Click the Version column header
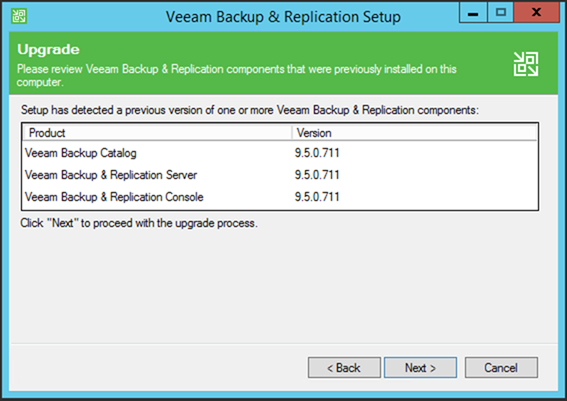The image size is (567, 401). tap(414, 133)
